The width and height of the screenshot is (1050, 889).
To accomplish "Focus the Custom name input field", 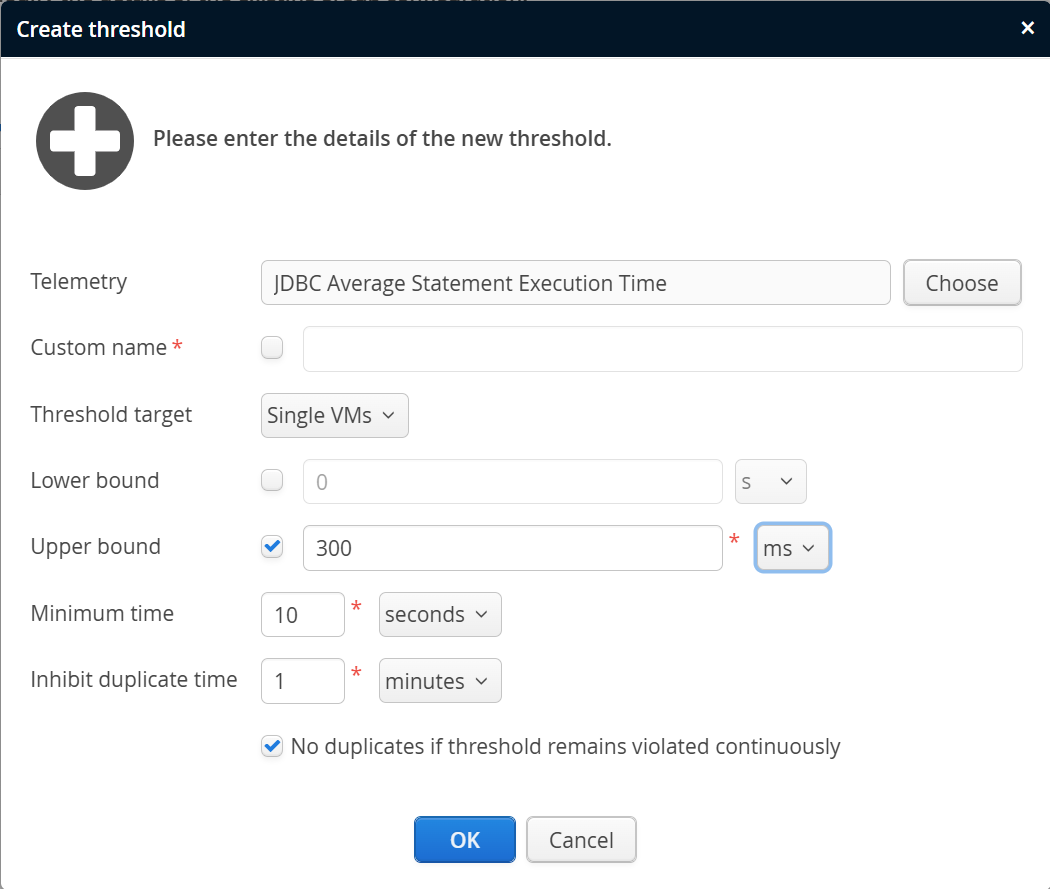I will point(662,349).
